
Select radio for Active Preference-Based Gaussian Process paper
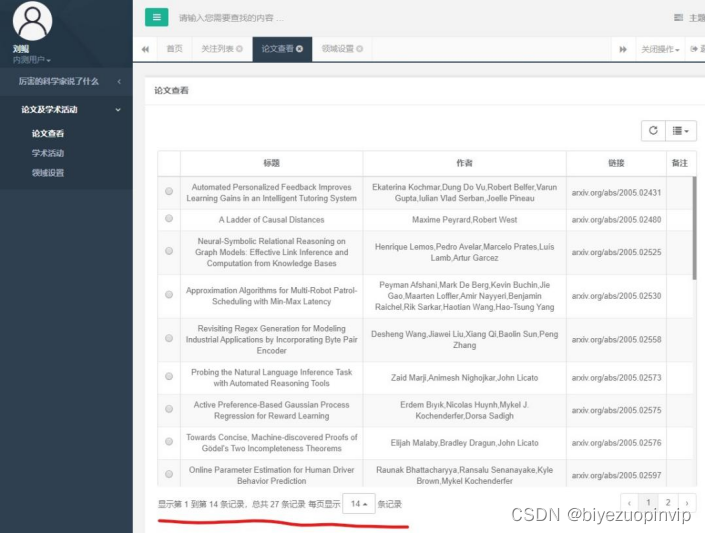tap(169, 409)
